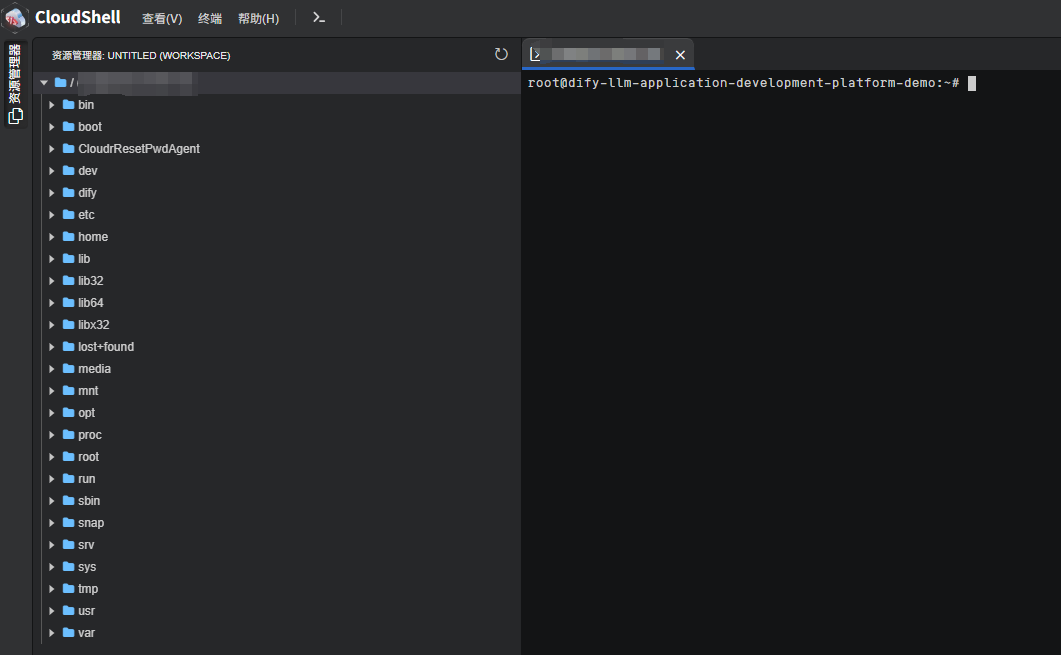Expand the etc folder arrow
Screen dimensions: 1061x655
[51, 214]
